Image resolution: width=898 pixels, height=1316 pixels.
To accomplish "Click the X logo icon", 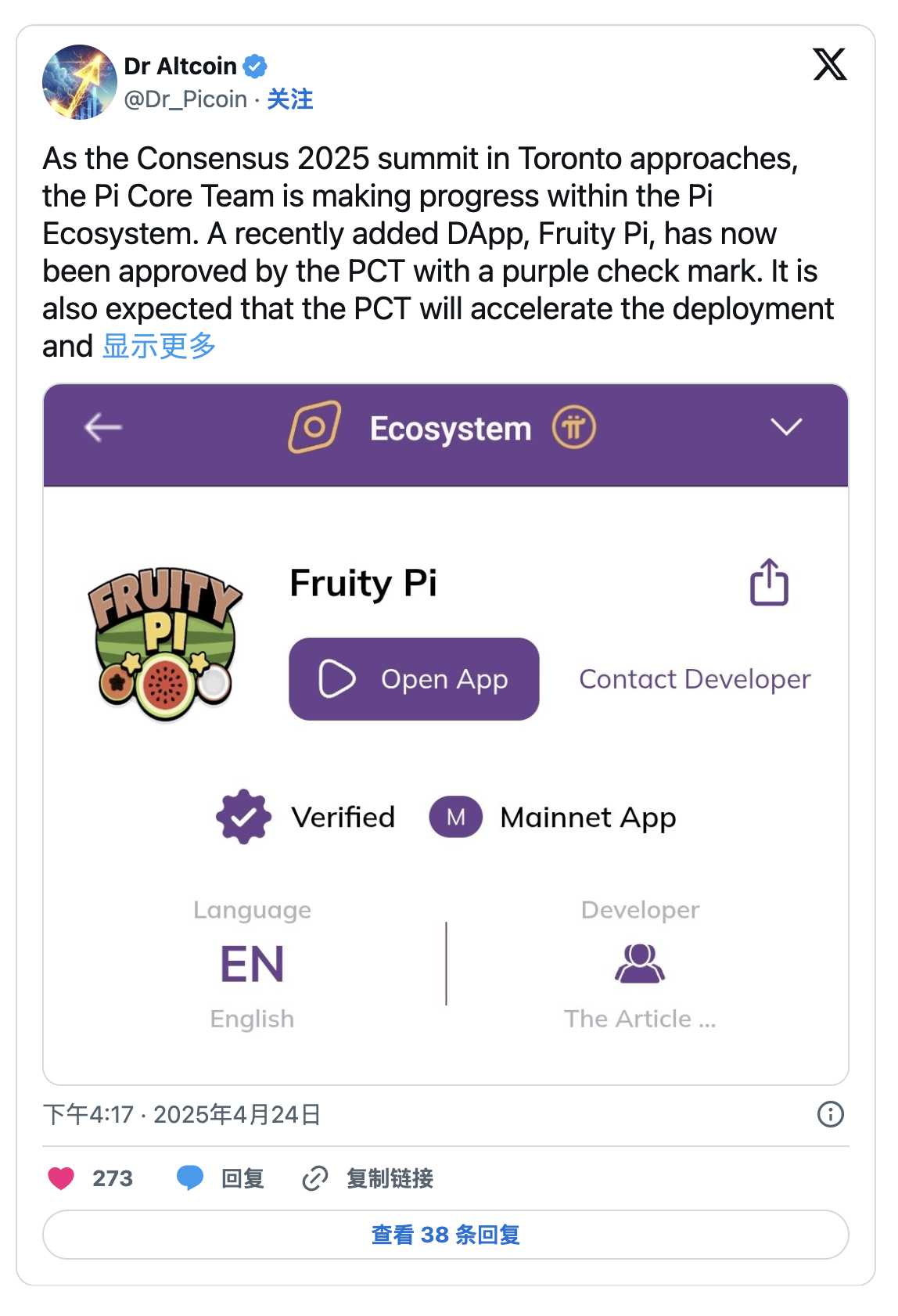I will [829, 64].
